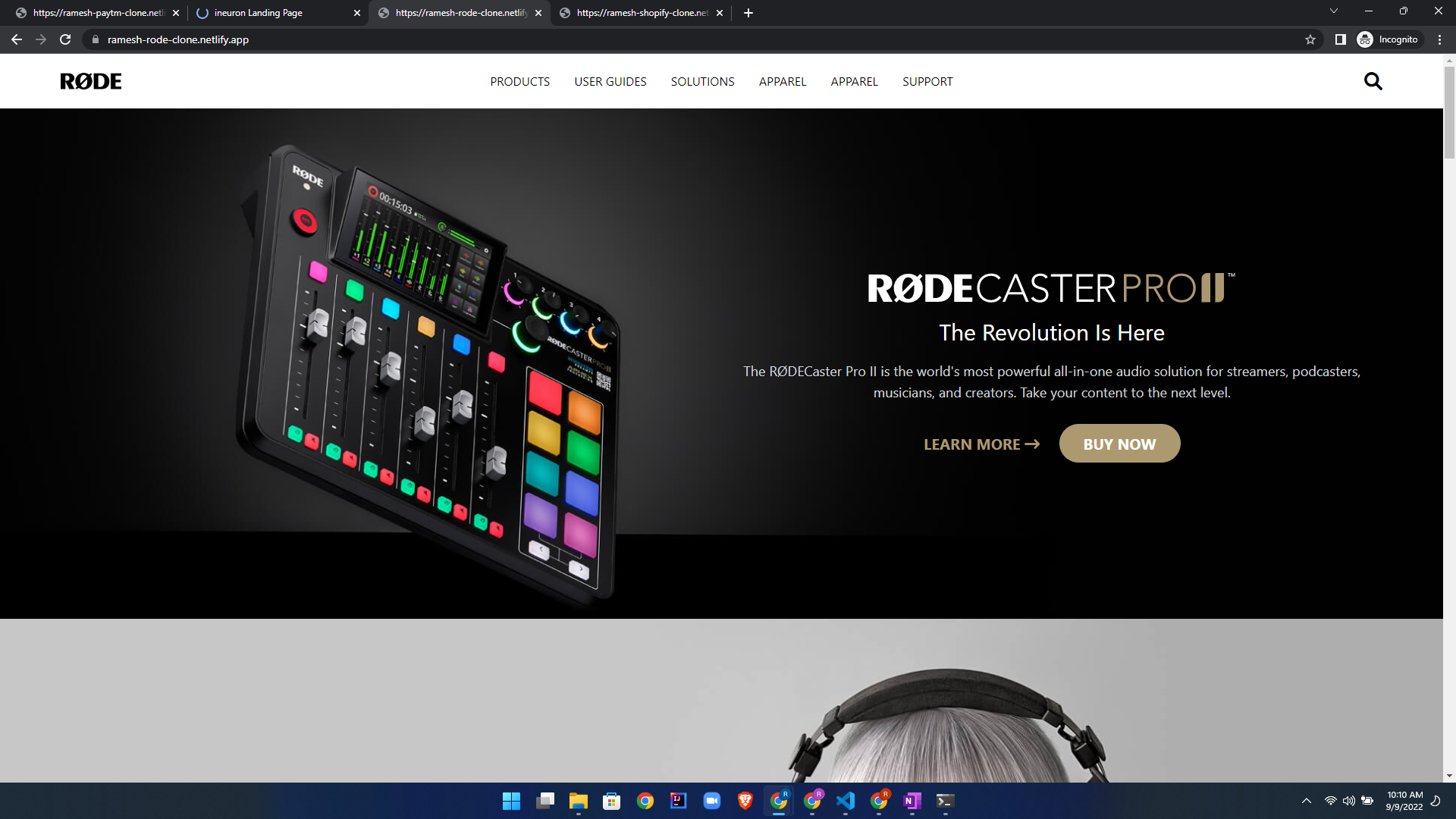Open the terminal app on the taskbar

[x=945, y=801]
